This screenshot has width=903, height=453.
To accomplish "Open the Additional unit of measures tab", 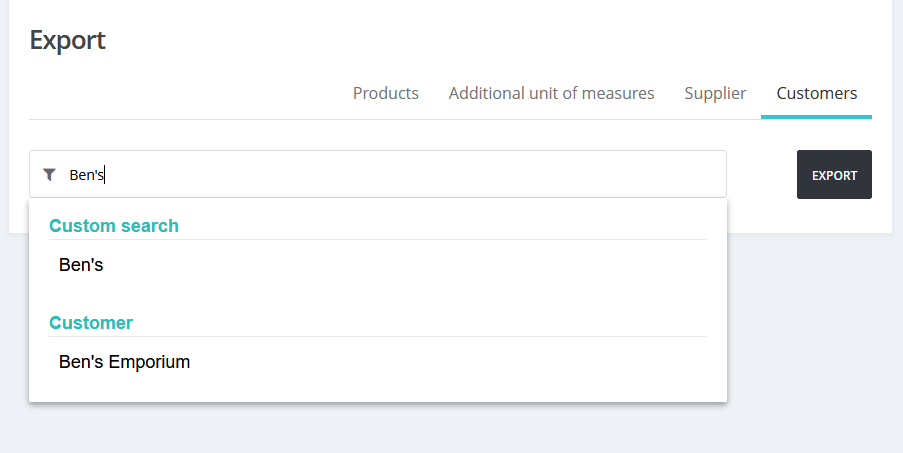I will click(x=551, y=93).
